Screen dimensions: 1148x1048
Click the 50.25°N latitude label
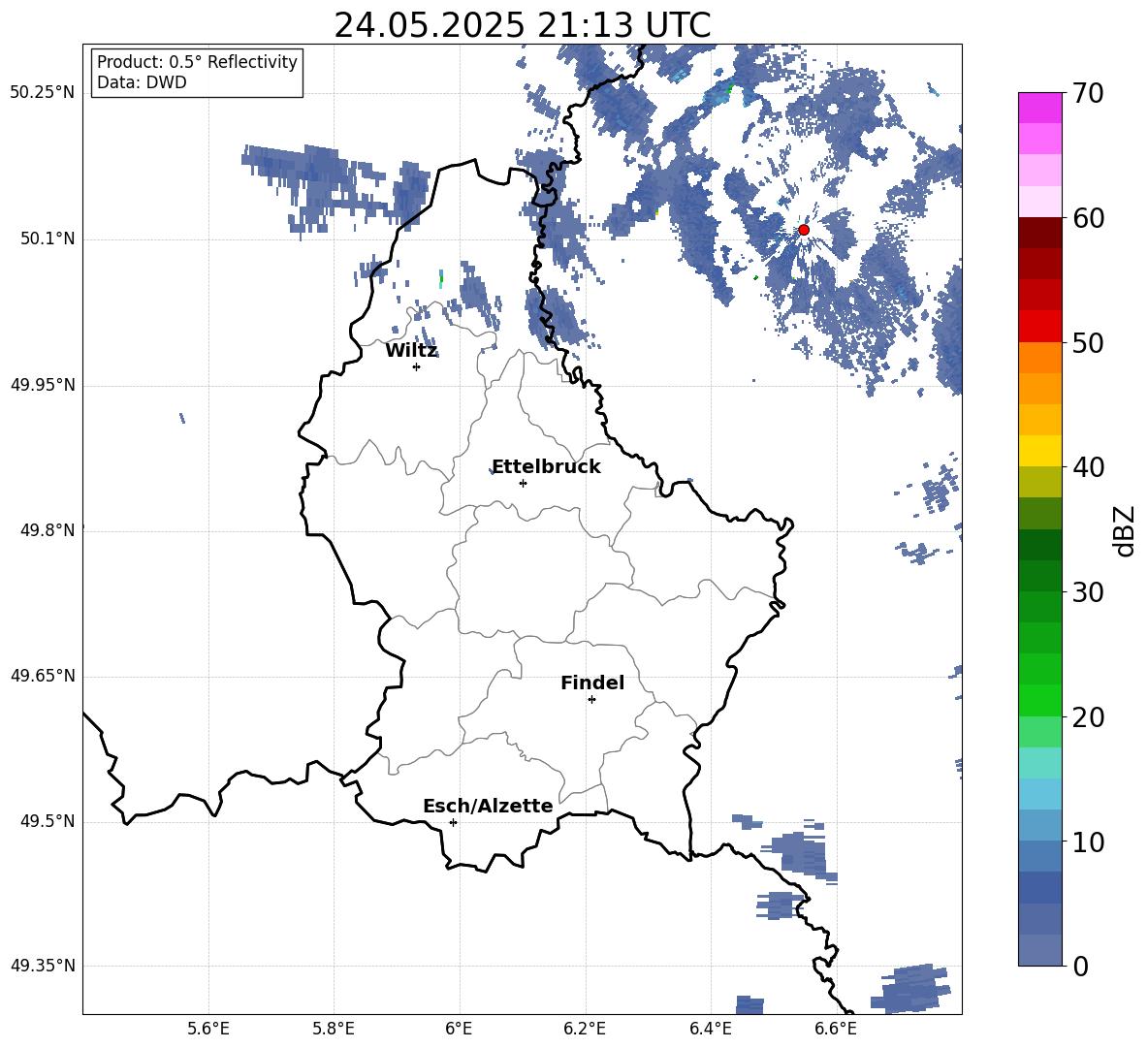pos(43,93)
